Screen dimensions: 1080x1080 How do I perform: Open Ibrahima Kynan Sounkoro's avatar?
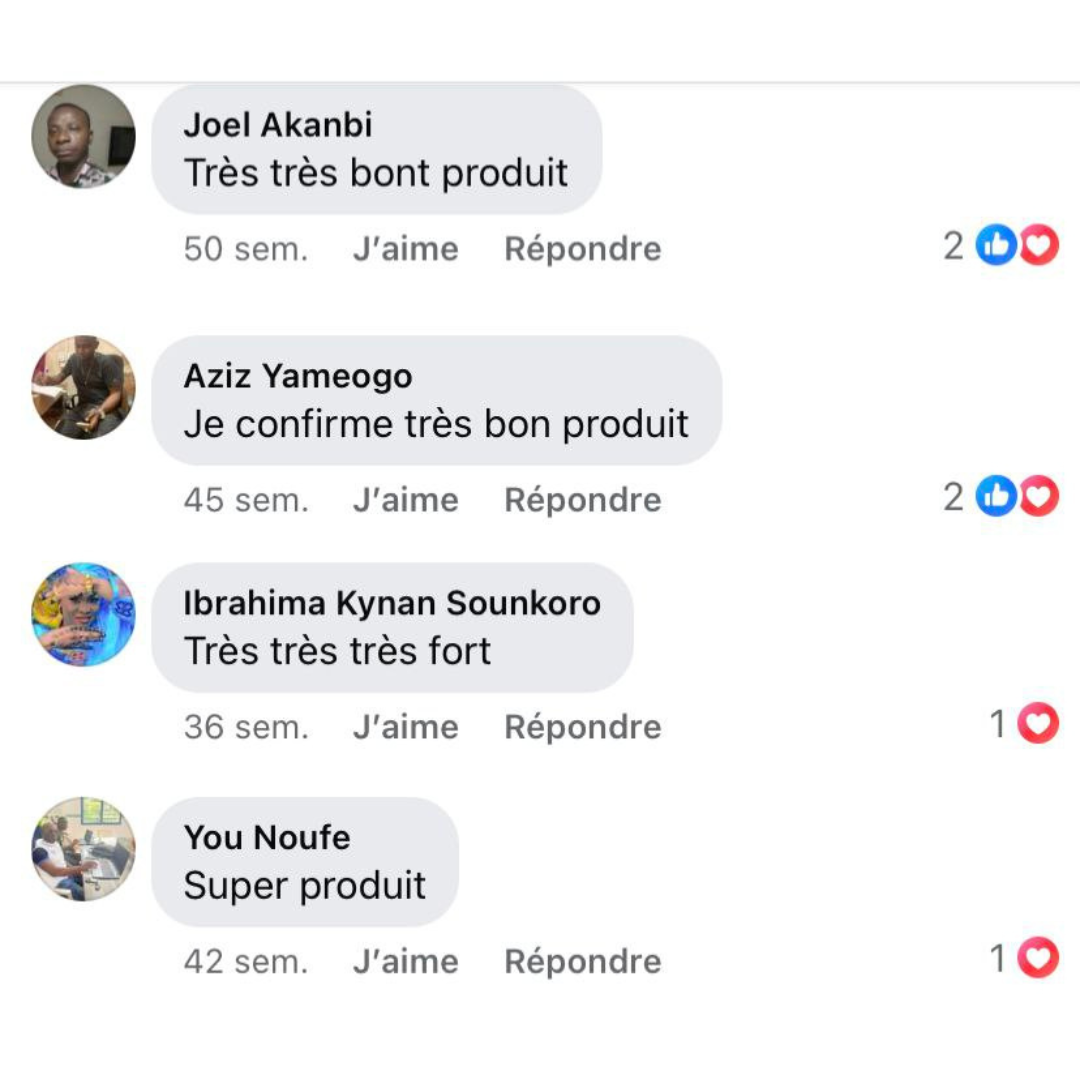coord(83,614)
